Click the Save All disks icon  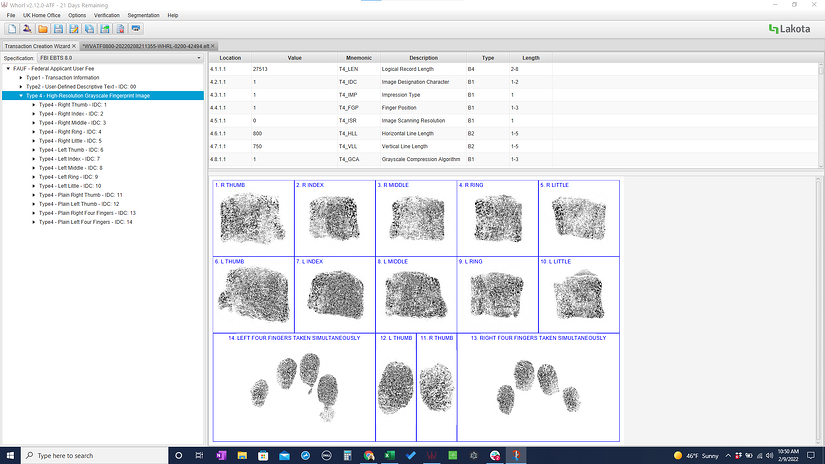pyautogui.click(x=89, y=29)
